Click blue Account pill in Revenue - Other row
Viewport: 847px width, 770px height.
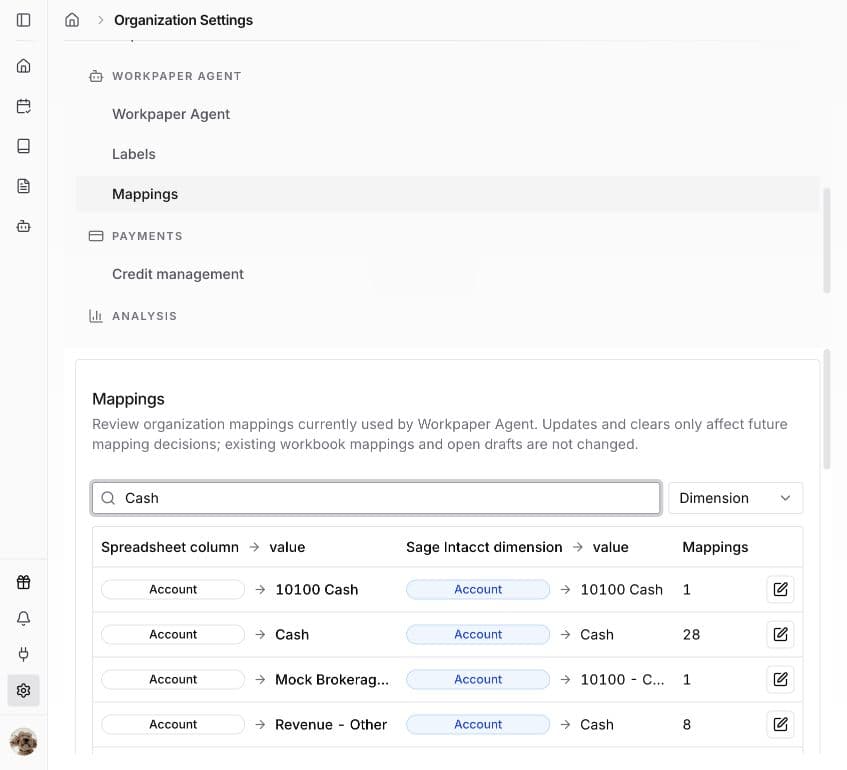tap(478, 724)
